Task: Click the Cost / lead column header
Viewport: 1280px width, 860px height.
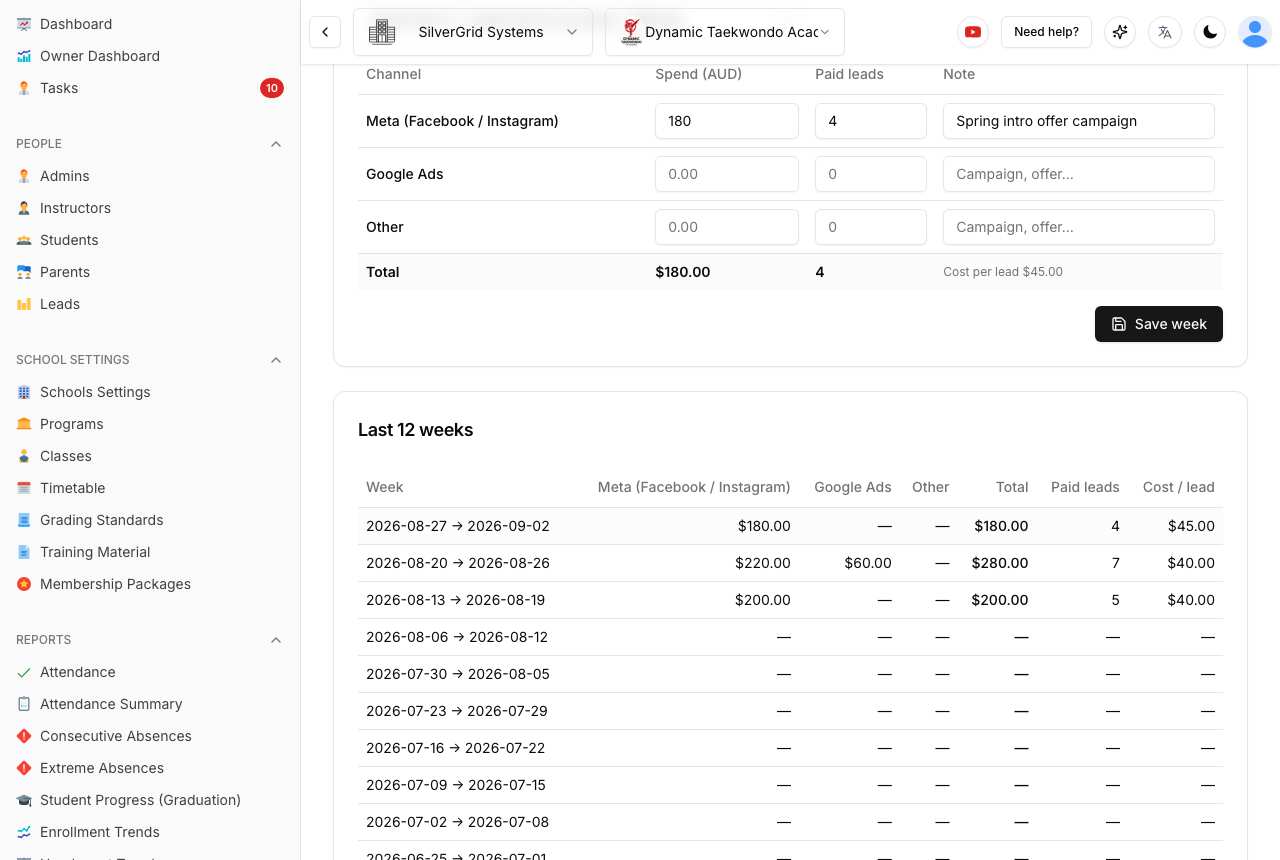Action: click(x=1178, y=487)
